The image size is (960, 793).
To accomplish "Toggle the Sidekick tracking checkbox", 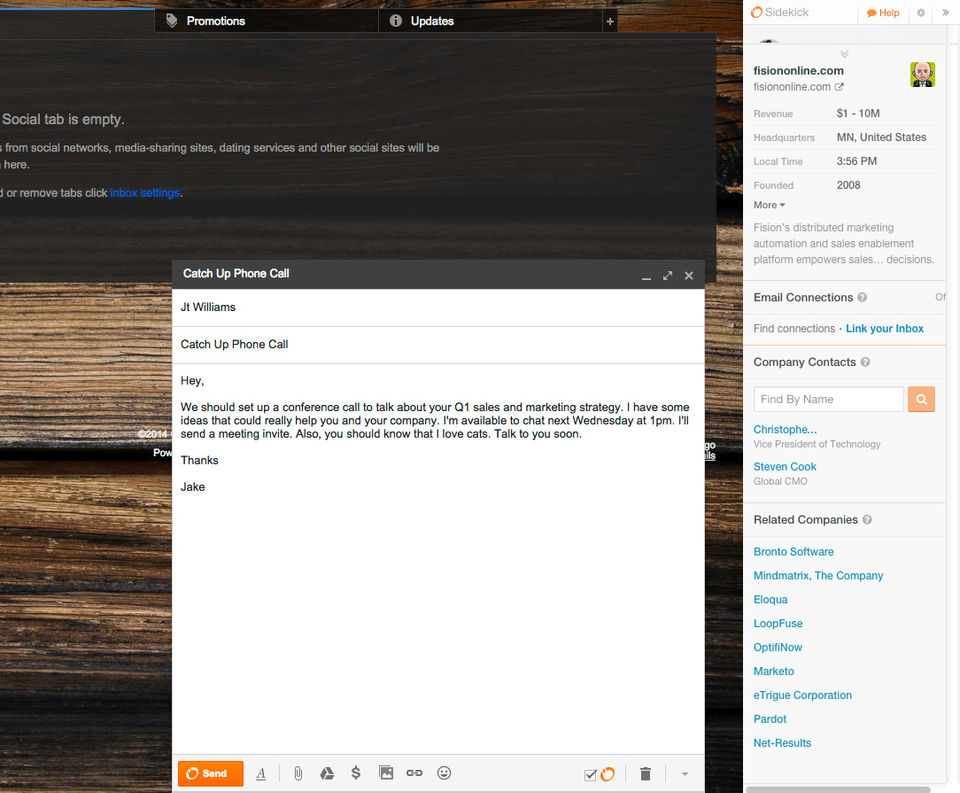I will [590, 775].
